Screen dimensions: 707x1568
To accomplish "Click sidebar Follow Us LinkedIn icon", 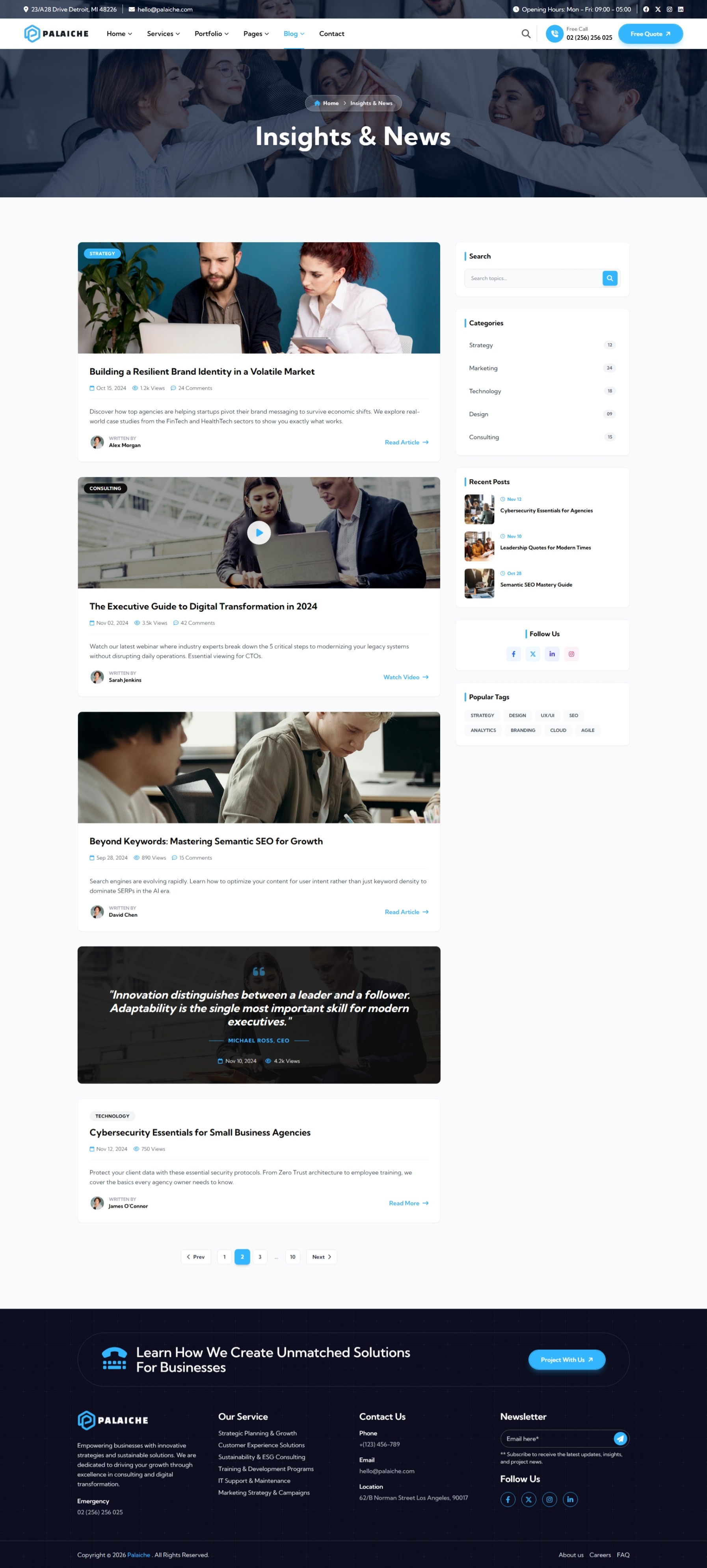I will coord(552,654).
